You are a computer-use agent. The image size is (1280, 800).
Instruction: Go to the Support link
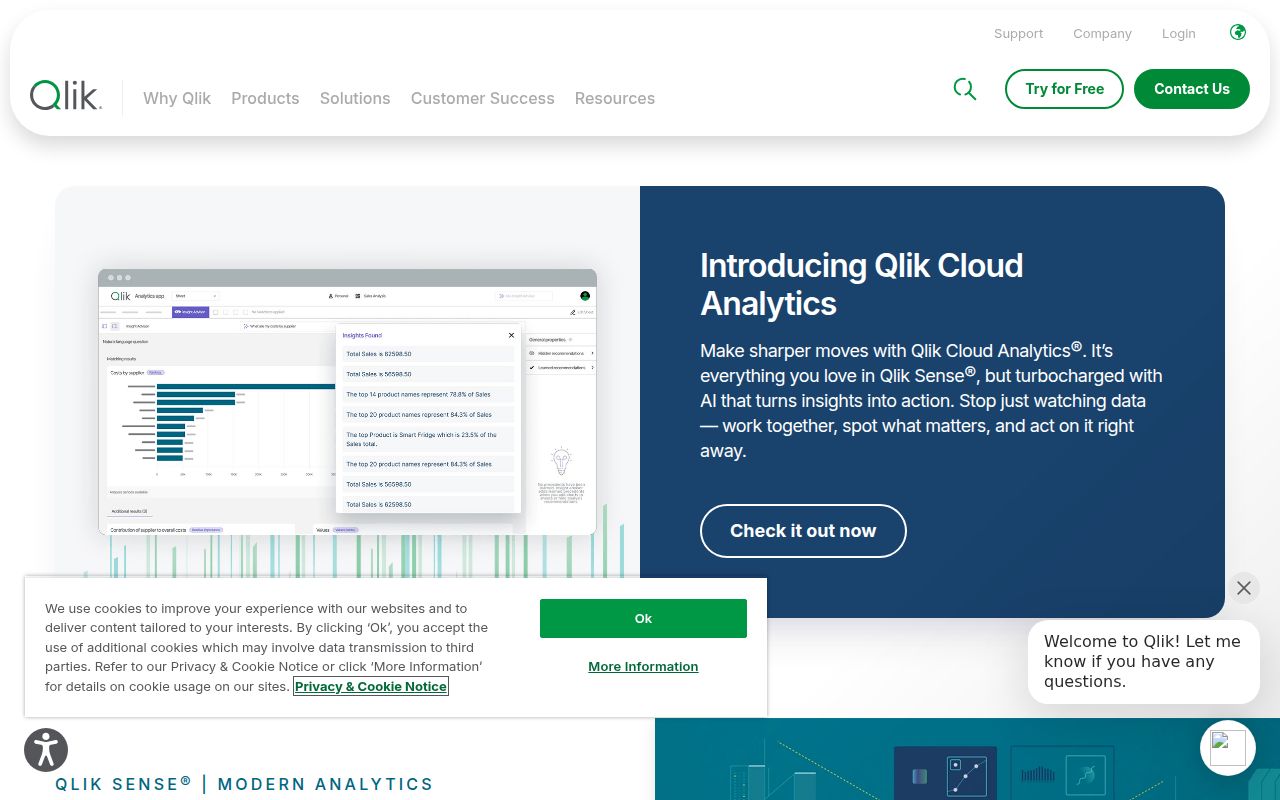[x=1018, y=33]
